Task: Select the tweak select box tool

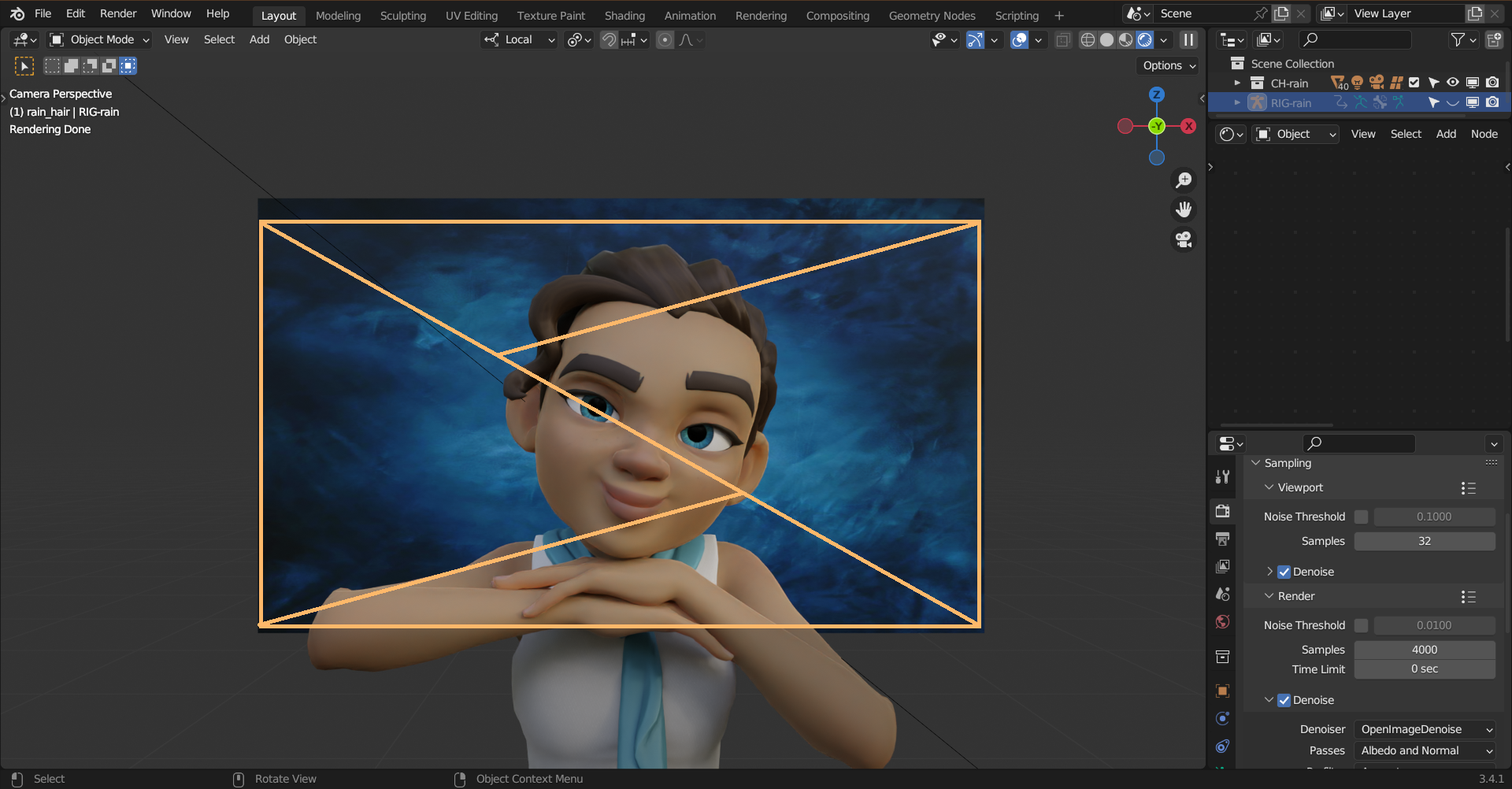Action: click(x=24, y=66)
